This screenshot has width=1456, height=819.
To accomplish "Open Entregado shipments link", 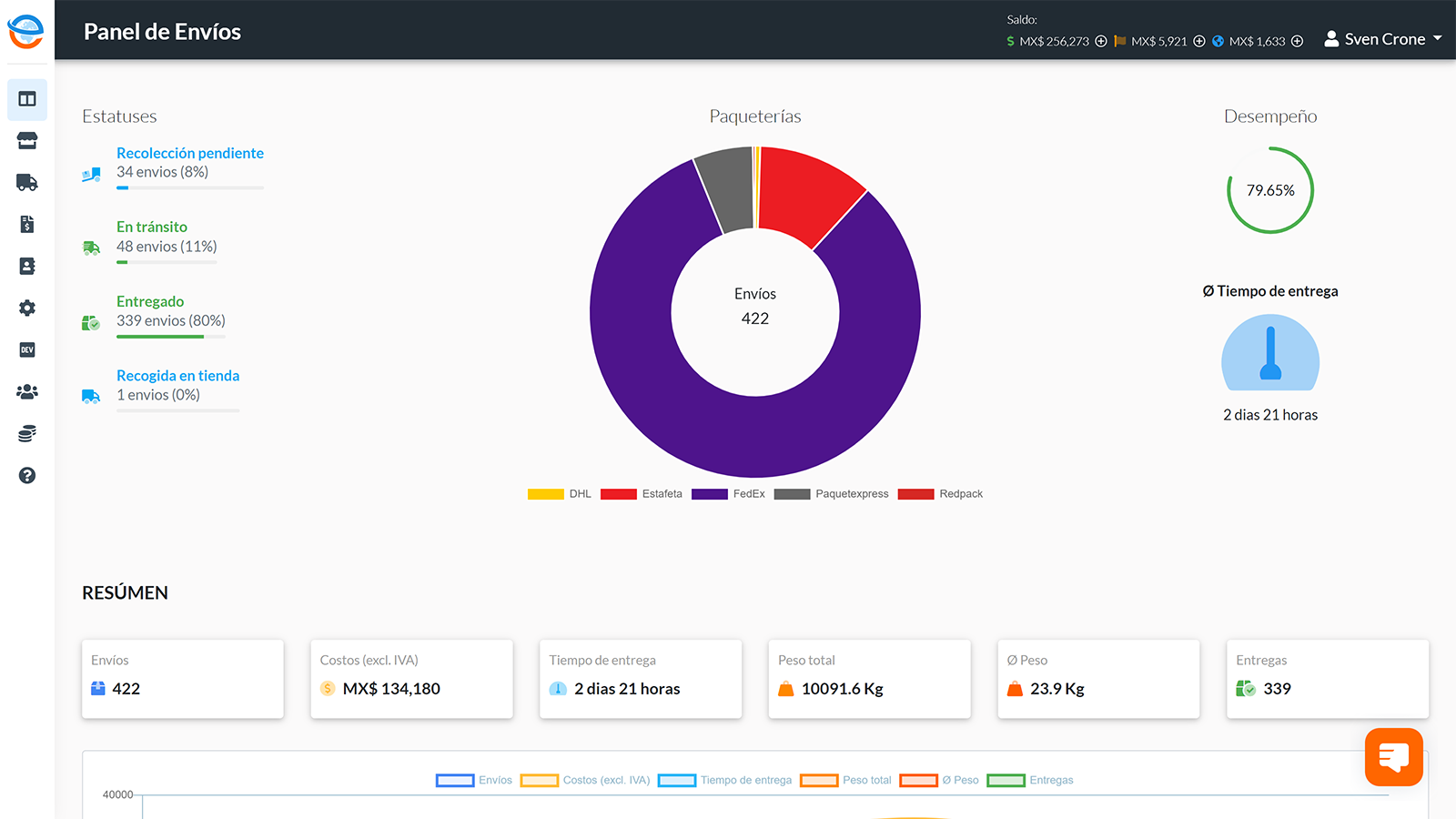I will [x=150, y=301].
